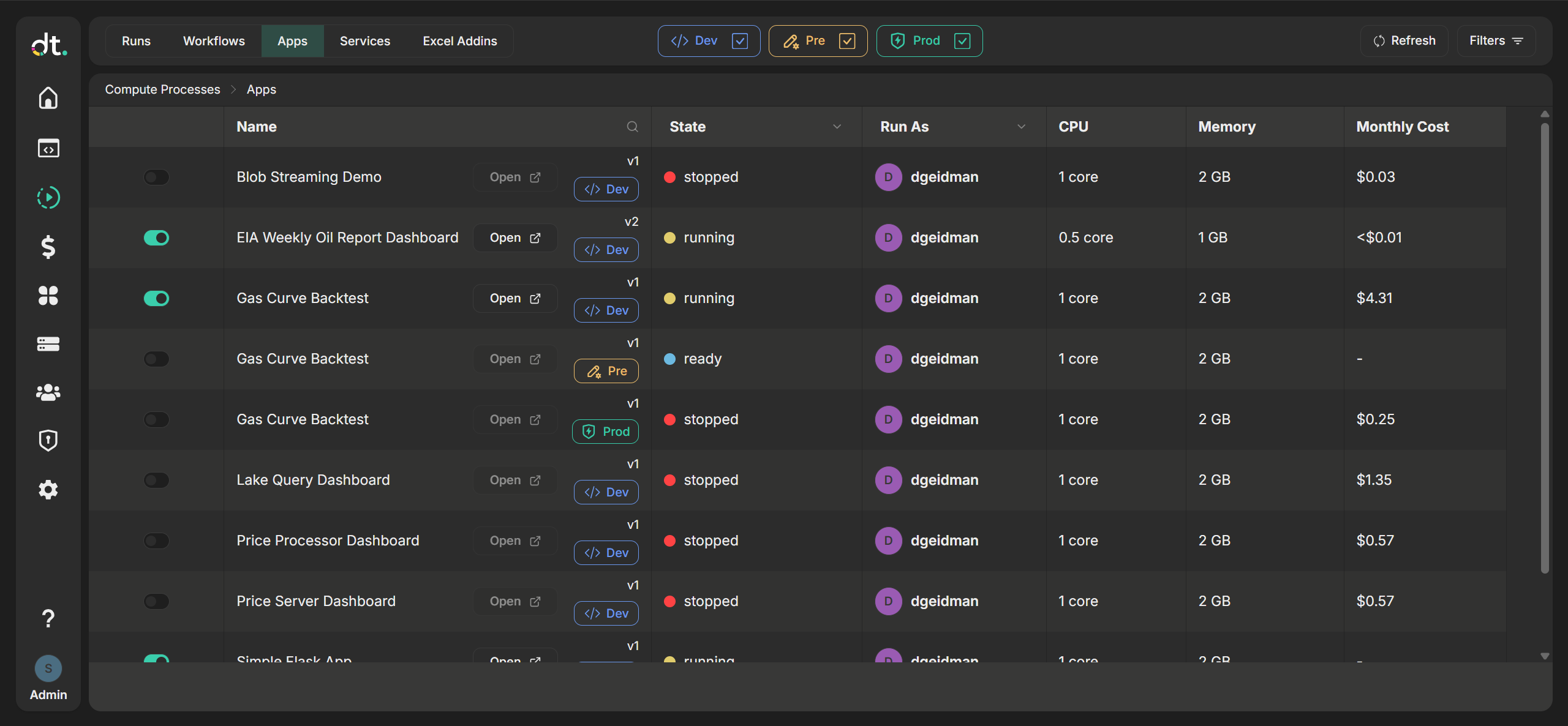This screenshot has width=1568, height=726.
Task: Click the Apps breadcrumb label
Action: tap(262, 89)
